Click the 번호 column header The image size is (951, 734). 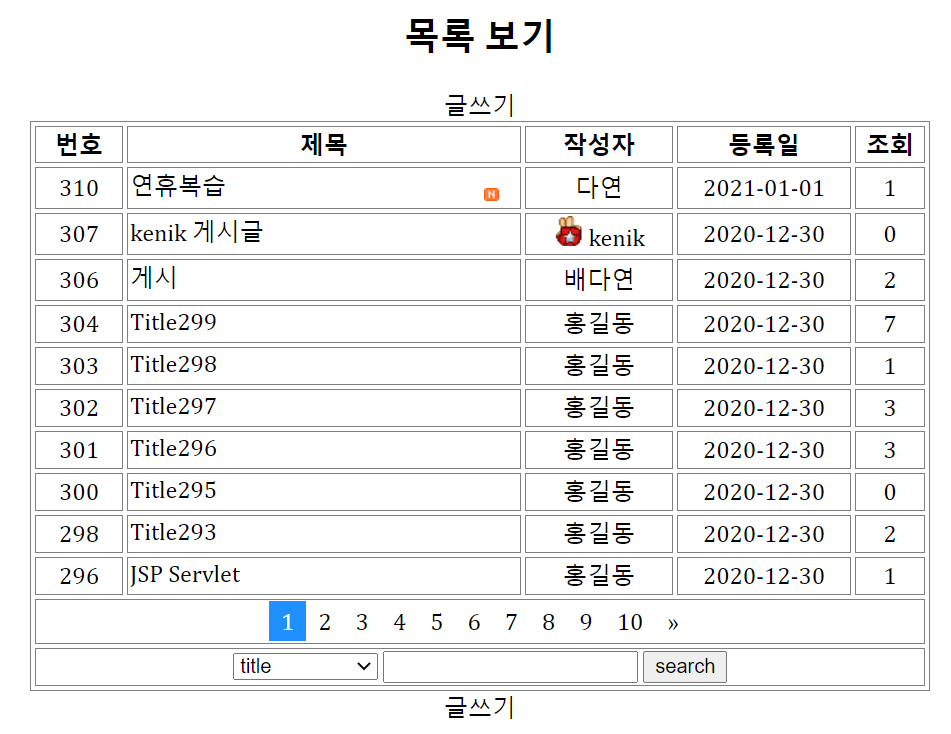pyautogui.click(x=79, y=144)
